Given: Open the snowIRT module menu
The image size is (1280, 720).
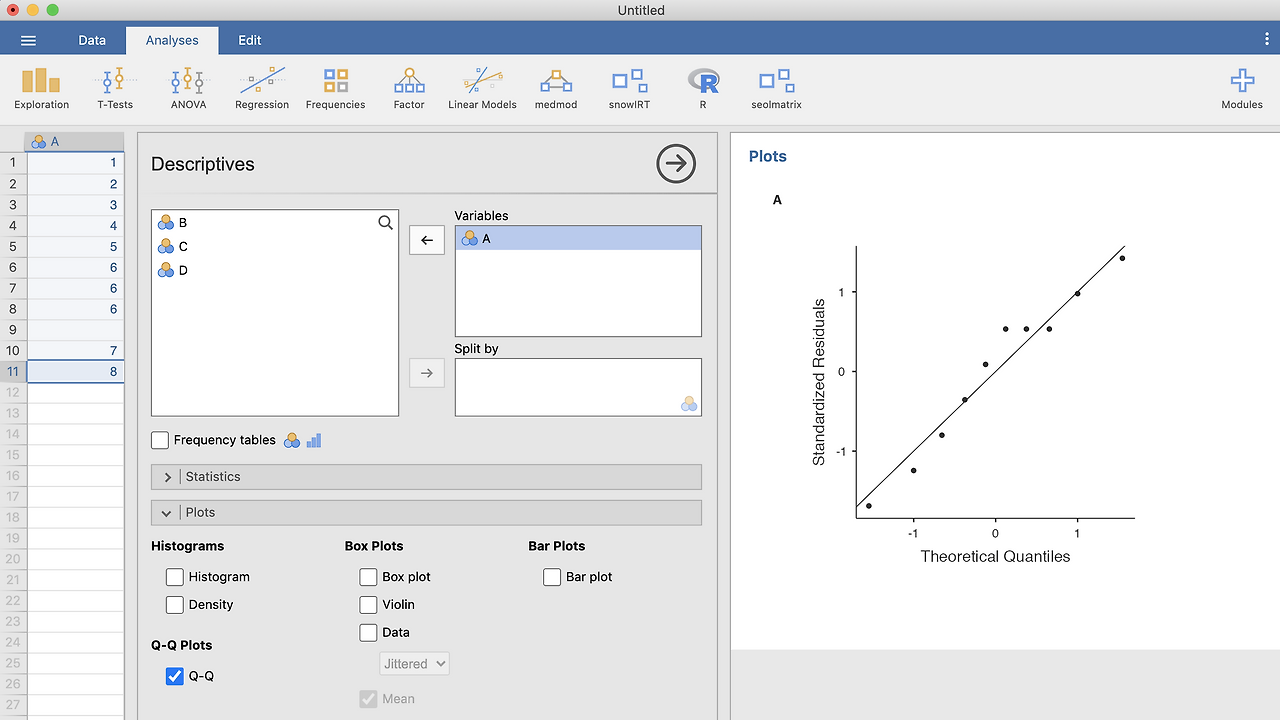Looking at the screenshot, I should pos(630,88).
